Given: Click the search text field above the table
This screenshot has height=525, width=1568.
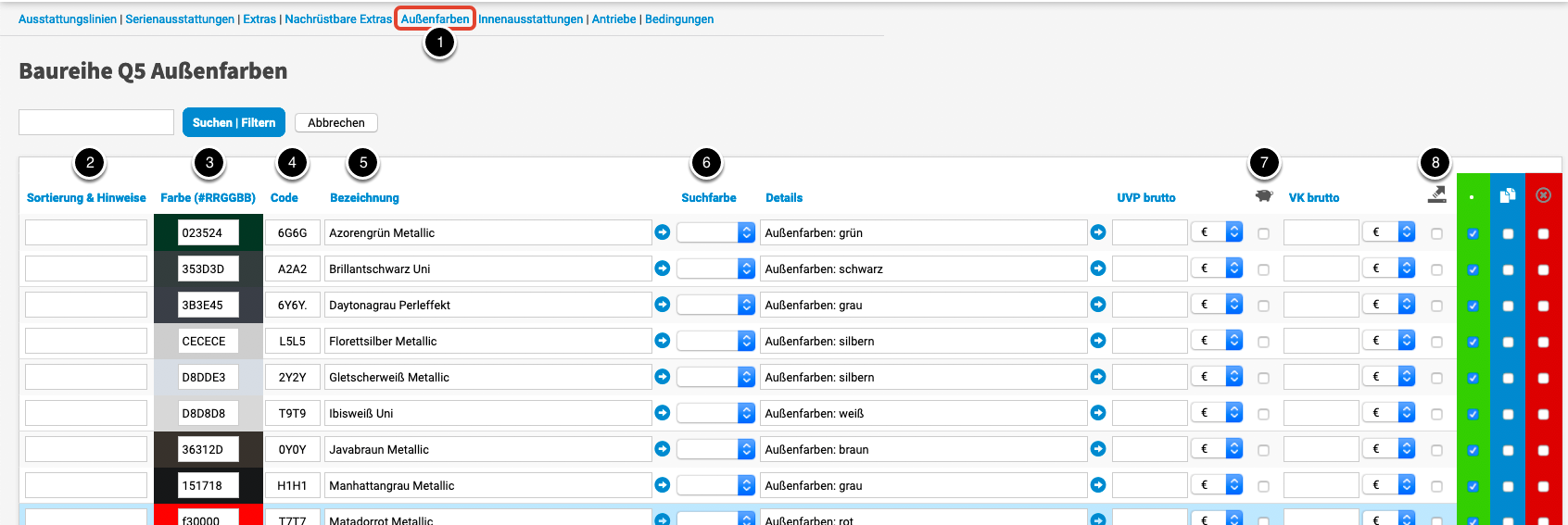Looking at the screenshot, I should coord(96,122).
